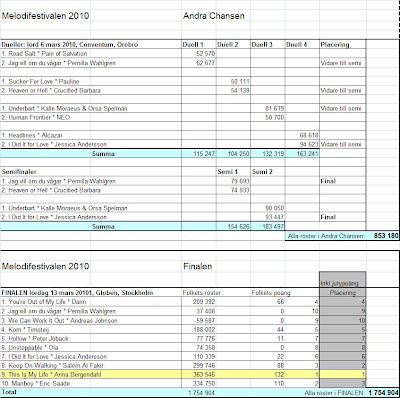Select the vote count '334 750'
Screen dimensions: 400x398
(204, 383)
